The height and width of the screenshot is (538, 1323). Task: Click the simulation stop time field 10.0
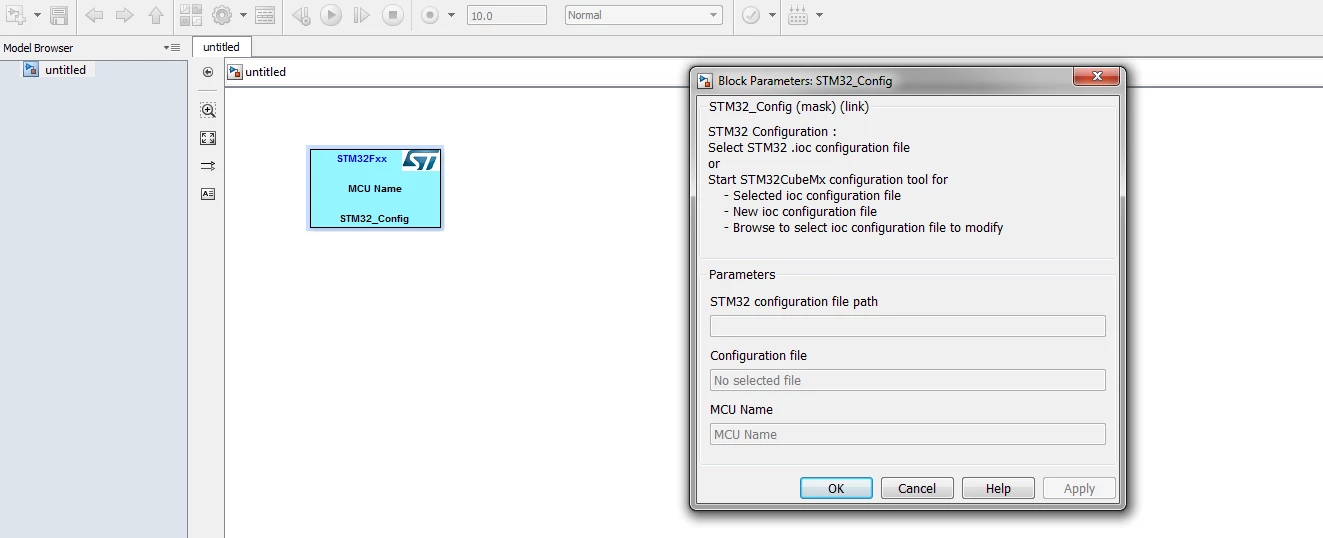tap(507, 15)
